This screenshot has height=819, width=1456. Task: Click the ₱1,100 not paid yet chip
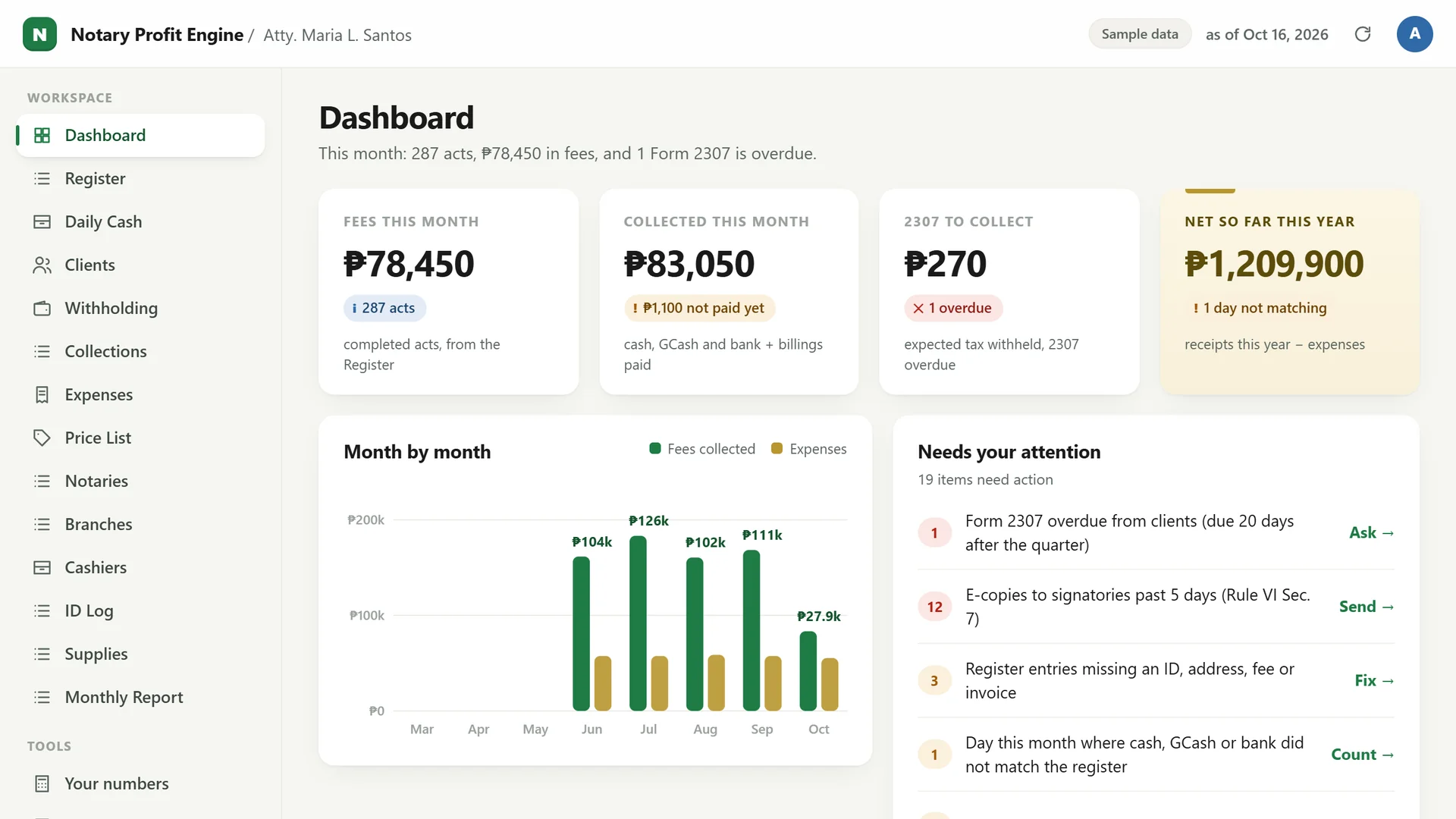coord(699,308)
